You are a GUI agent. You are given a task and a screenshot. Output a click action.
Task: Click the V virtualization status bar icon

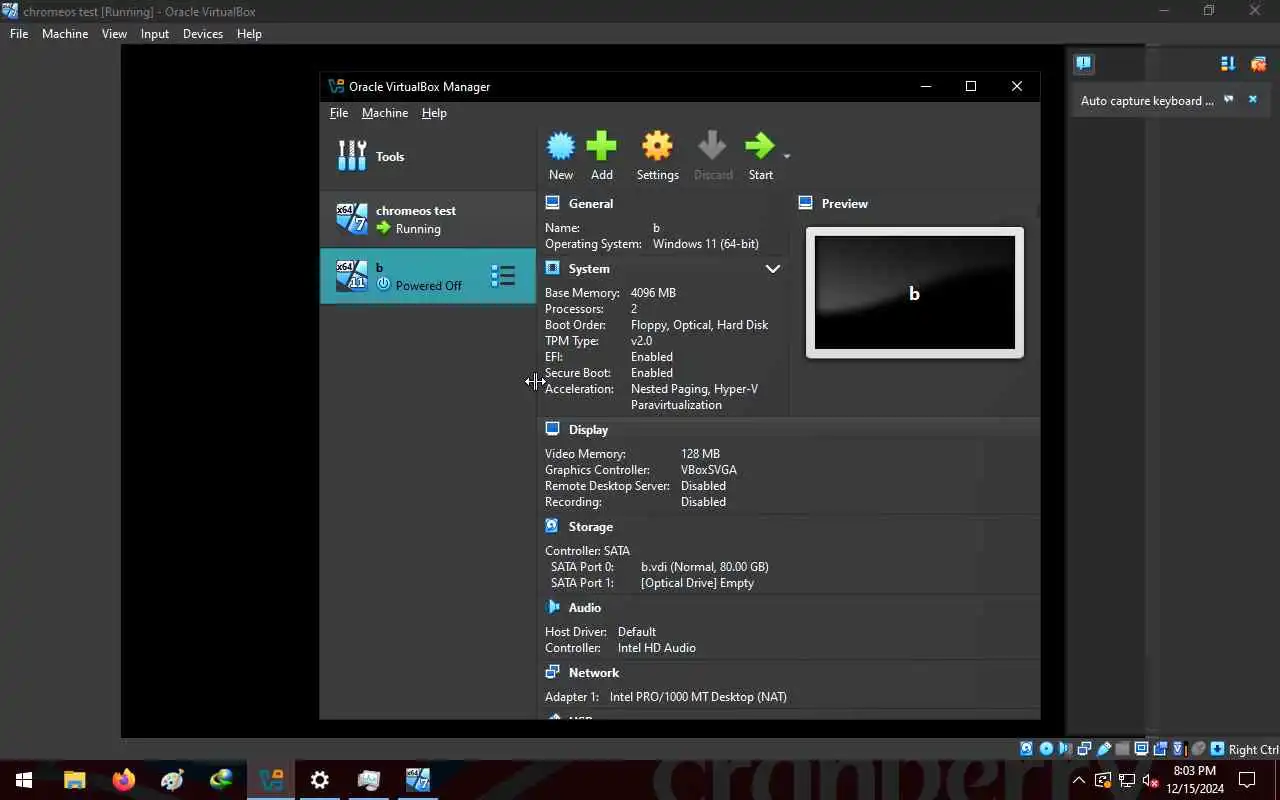coord(1179,749)
